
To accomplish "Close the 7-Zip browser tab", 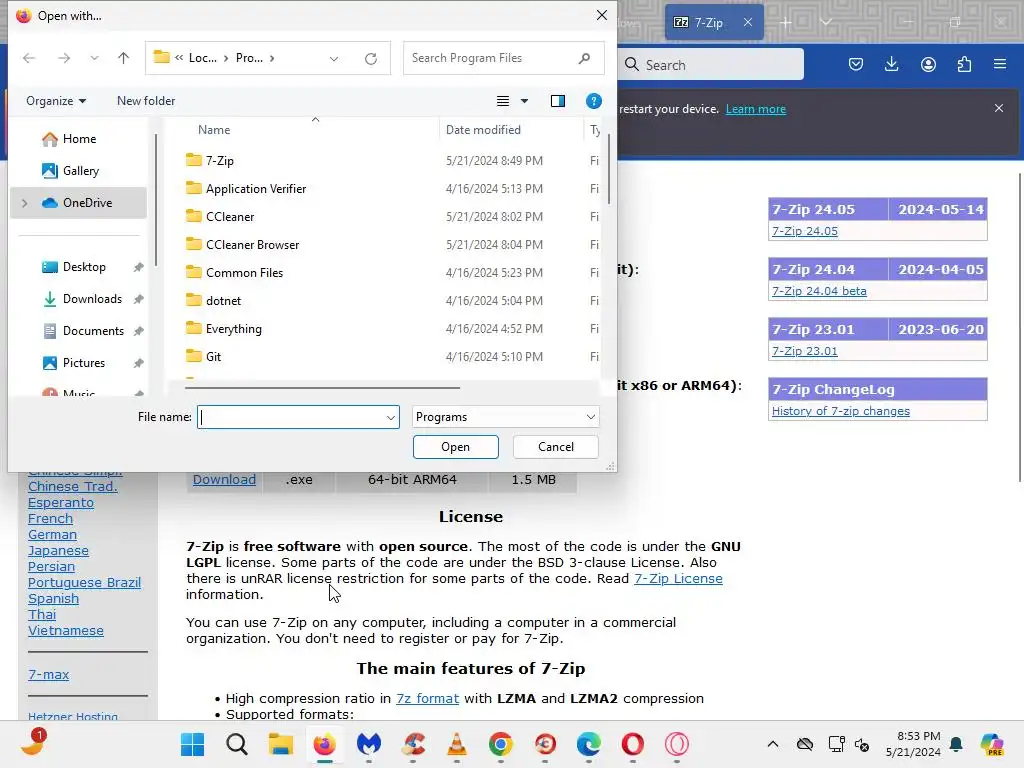I will (x=748, y=22).
